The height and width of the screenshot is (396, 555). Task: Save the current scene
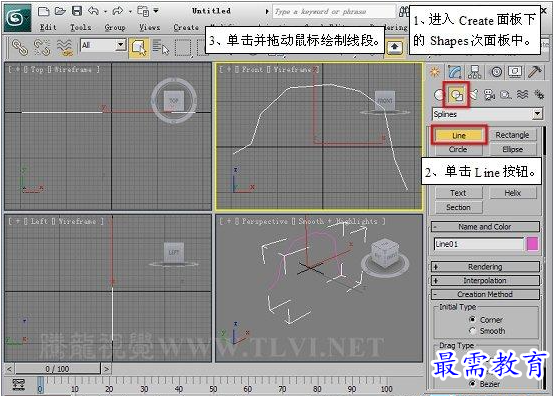[x=77, y=11]
